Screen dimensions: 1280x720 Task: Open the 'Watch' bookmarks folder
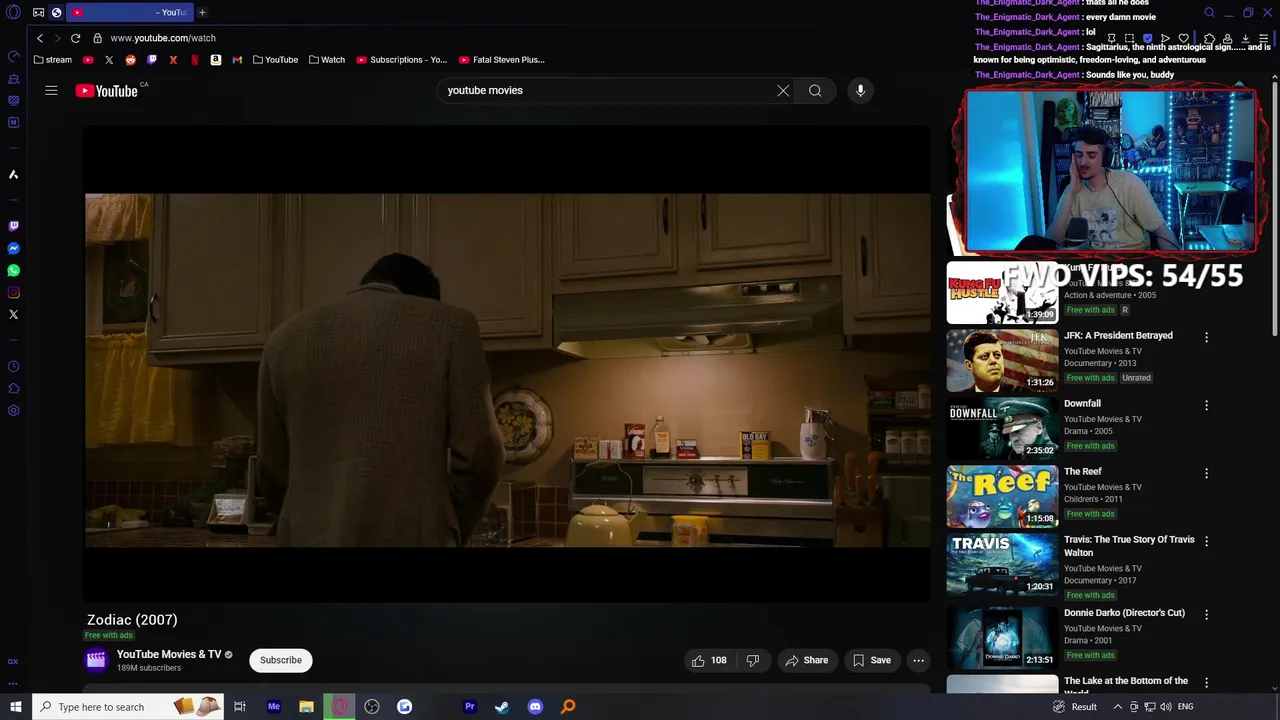coord(327,60)
